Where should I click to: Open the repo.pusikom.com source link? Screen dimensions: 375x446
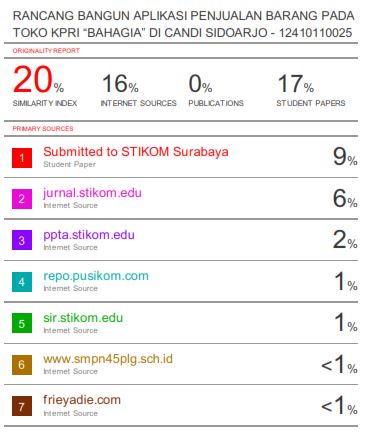(x=96, y=276)
